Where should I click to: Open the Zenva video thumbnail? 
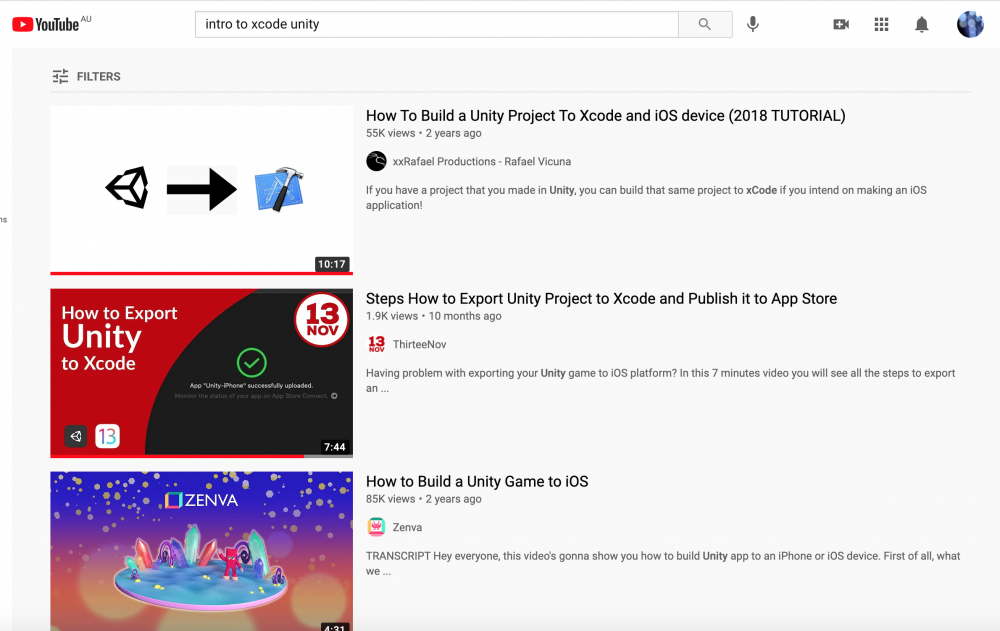[202, 551]
